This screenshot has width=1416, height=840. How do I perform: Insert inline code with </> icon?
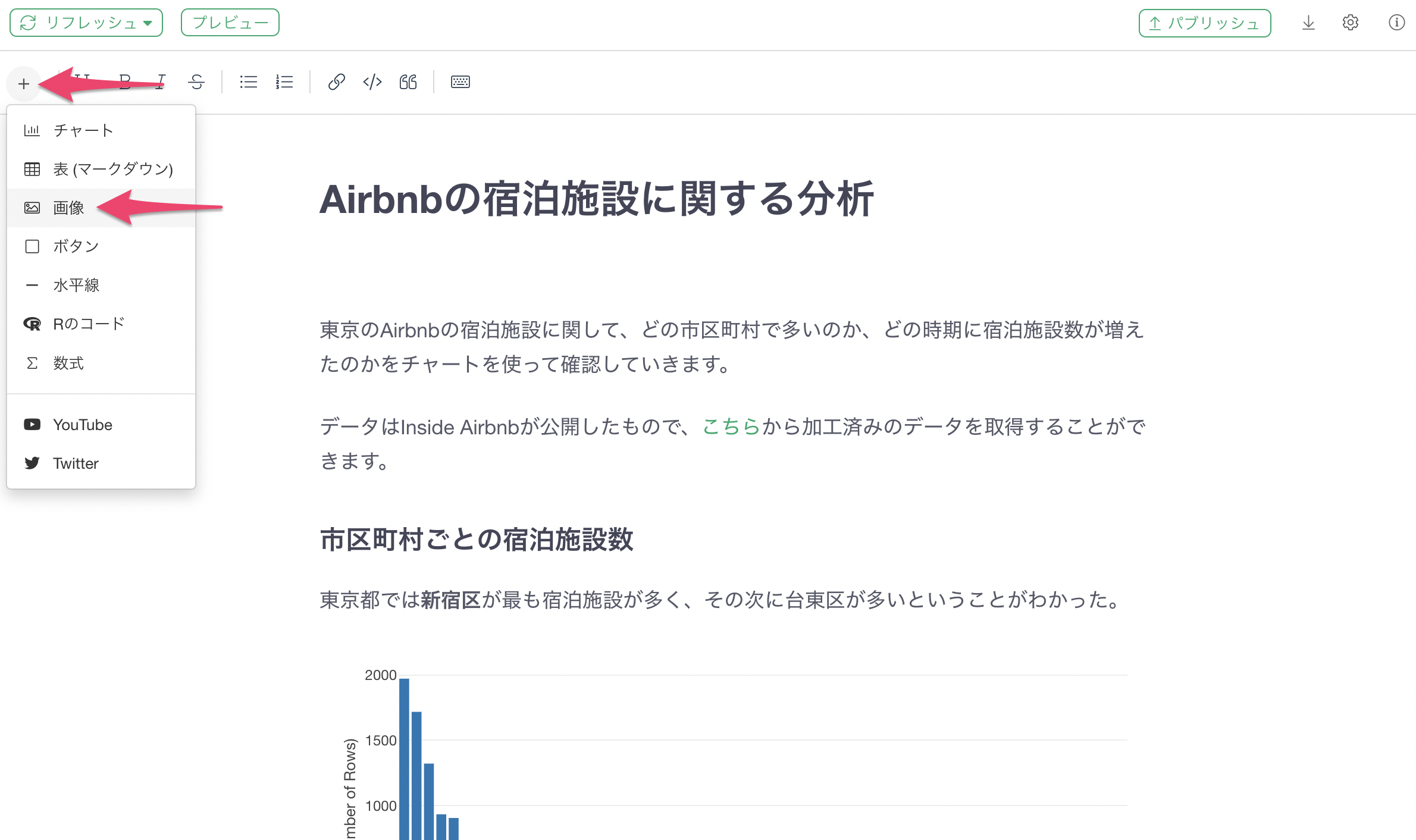pyautogui.click(x=372, y=82)
